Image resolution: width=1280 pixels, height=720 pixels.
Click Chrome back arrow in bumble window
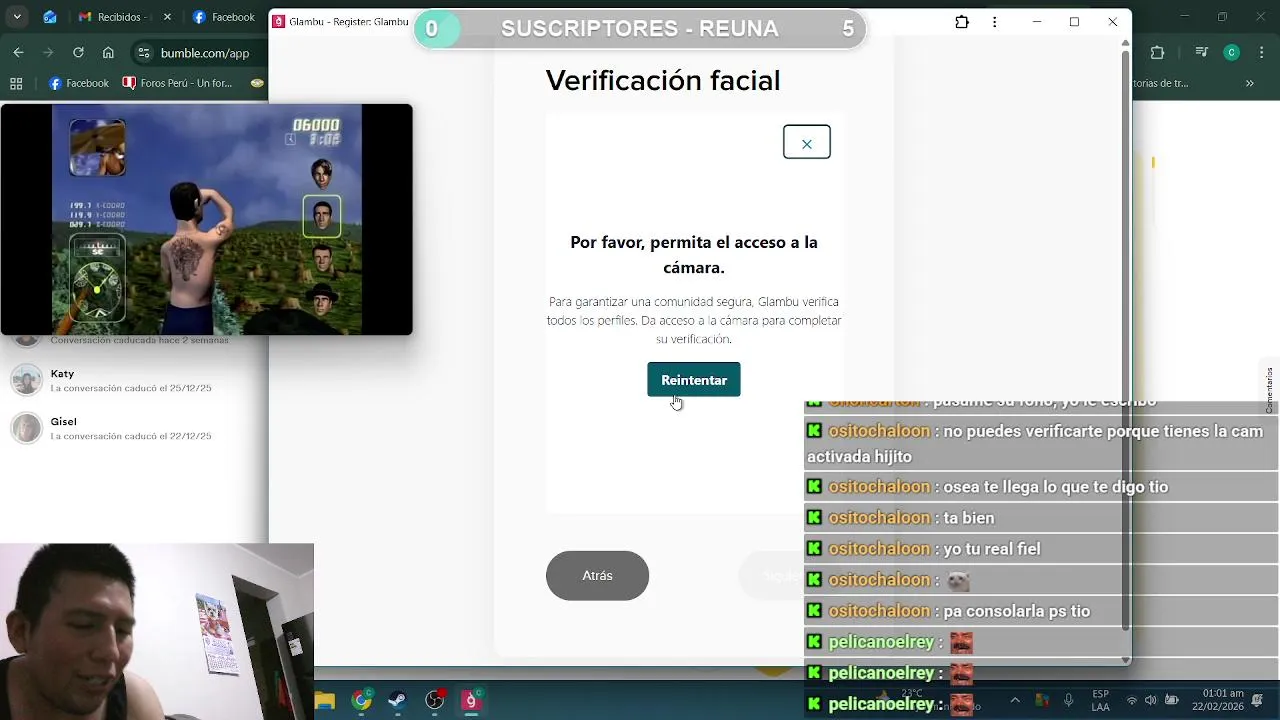click(x=18, y=53)
